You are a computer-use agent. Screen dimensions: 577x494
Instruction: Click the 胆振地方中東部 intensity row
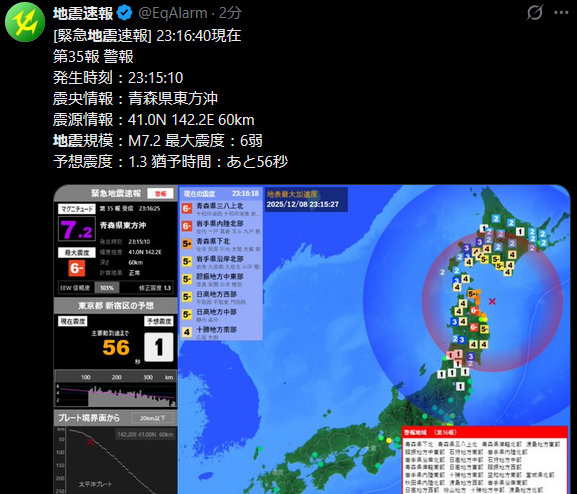(221, 279)
